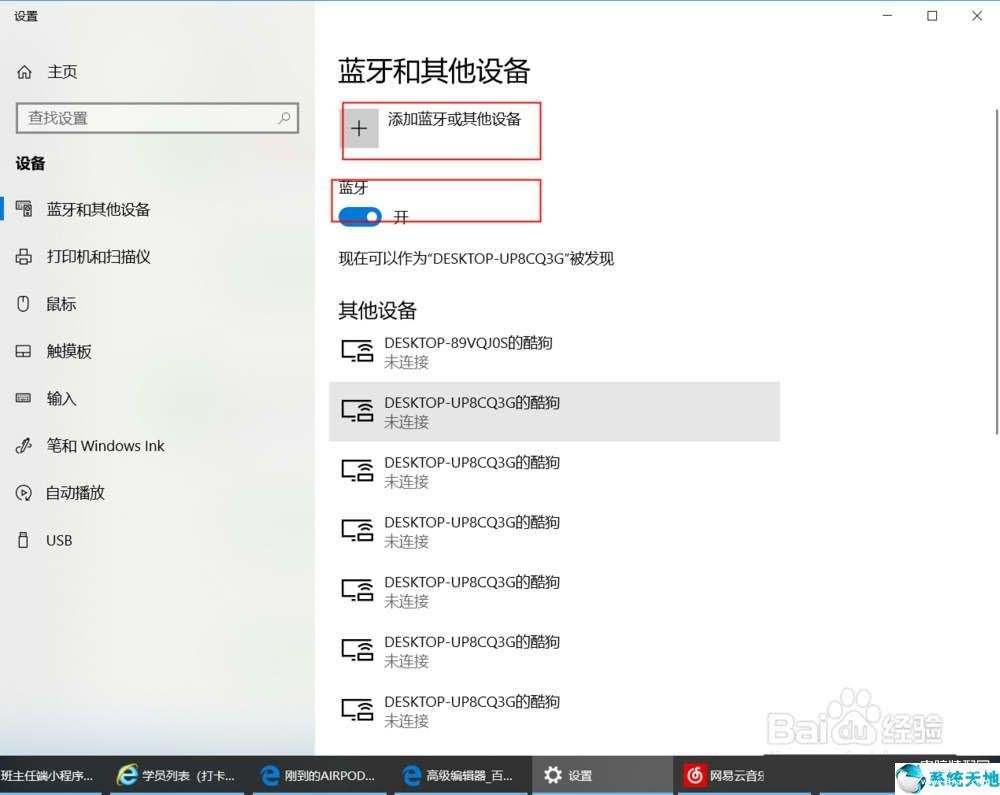
Task: Click the 触摸板 touchpad icon
Action: 23,351
